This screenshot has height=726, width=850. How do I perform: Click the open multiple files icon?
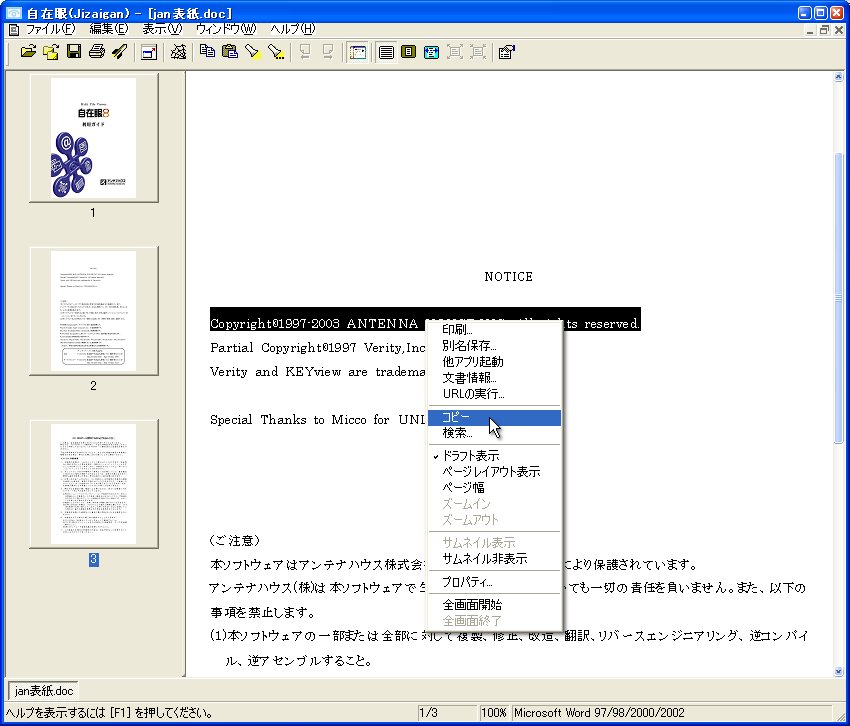[x=51, y=52]
